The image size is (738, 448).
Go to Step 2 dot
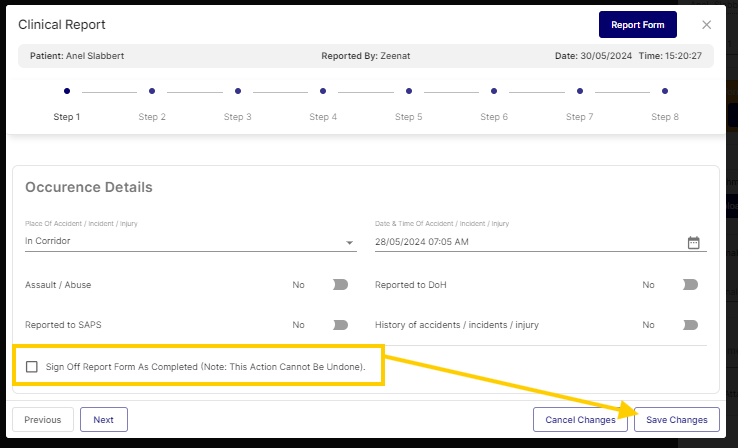pos(152,91)
